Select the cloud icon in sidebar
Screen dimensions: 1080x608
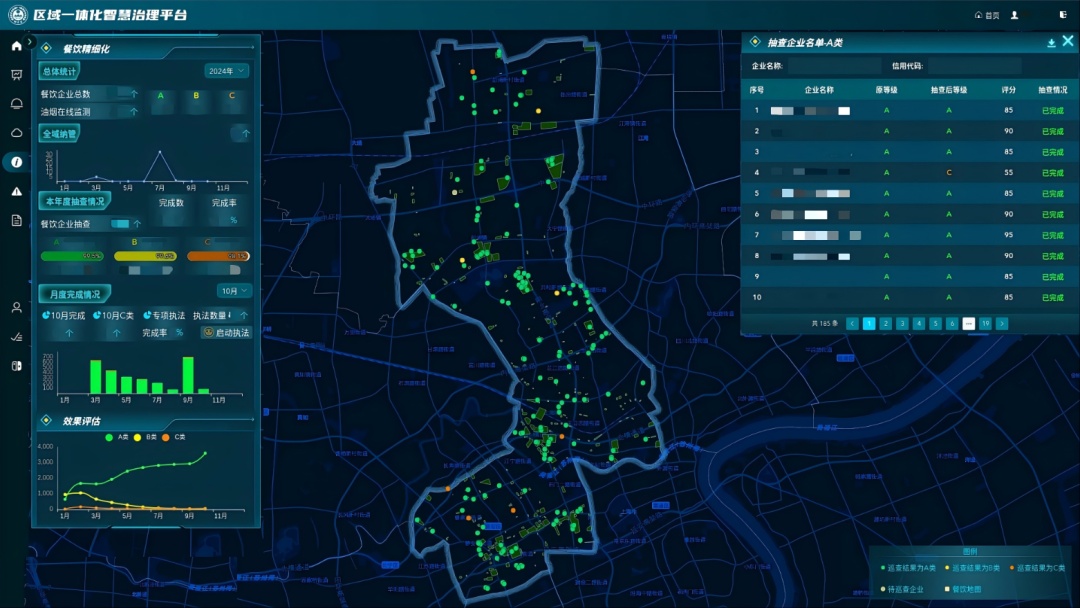(x=16, y=133)
